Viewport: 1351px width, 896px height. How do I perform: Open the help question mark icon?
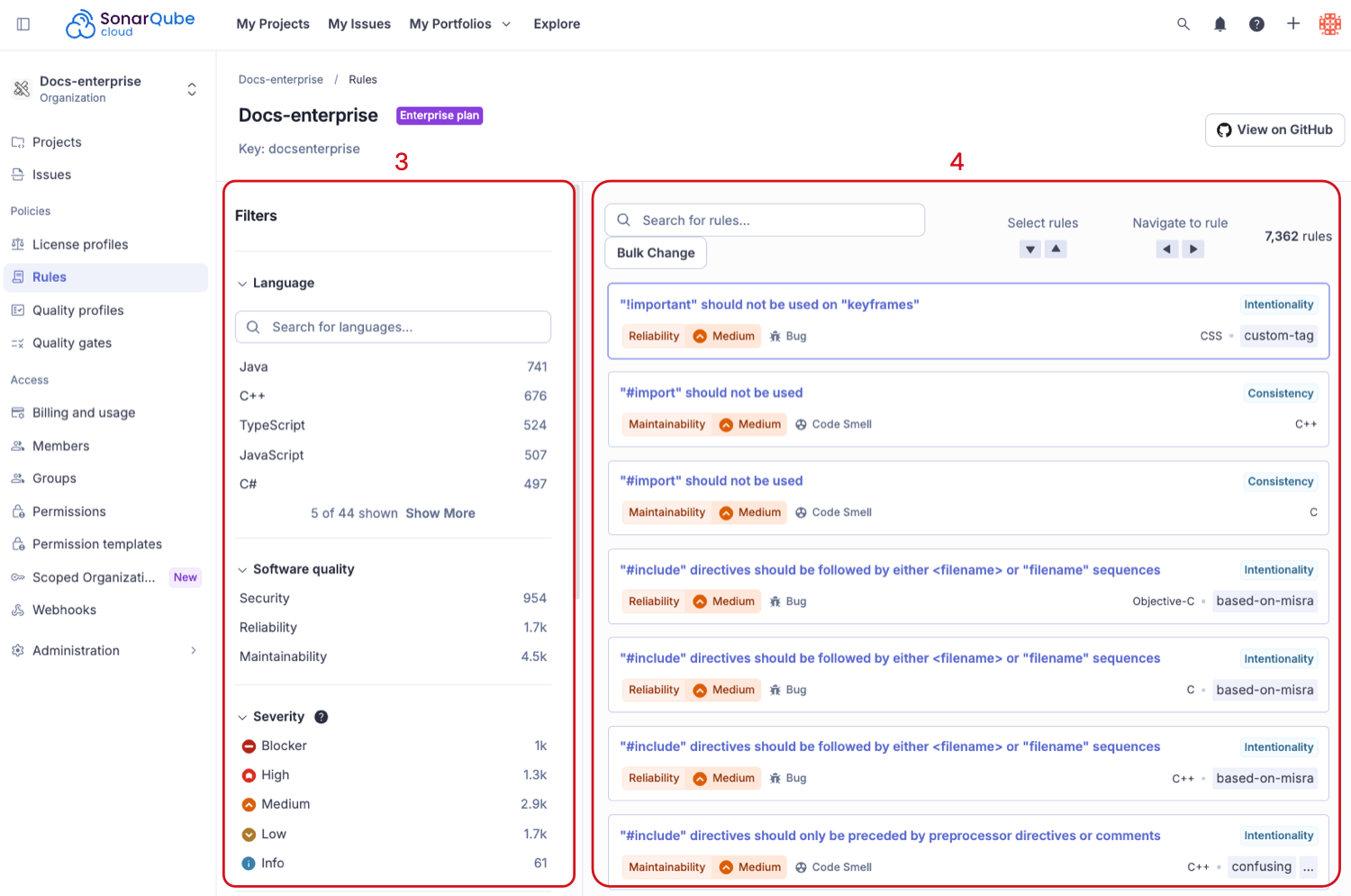tap(1256, 24)
